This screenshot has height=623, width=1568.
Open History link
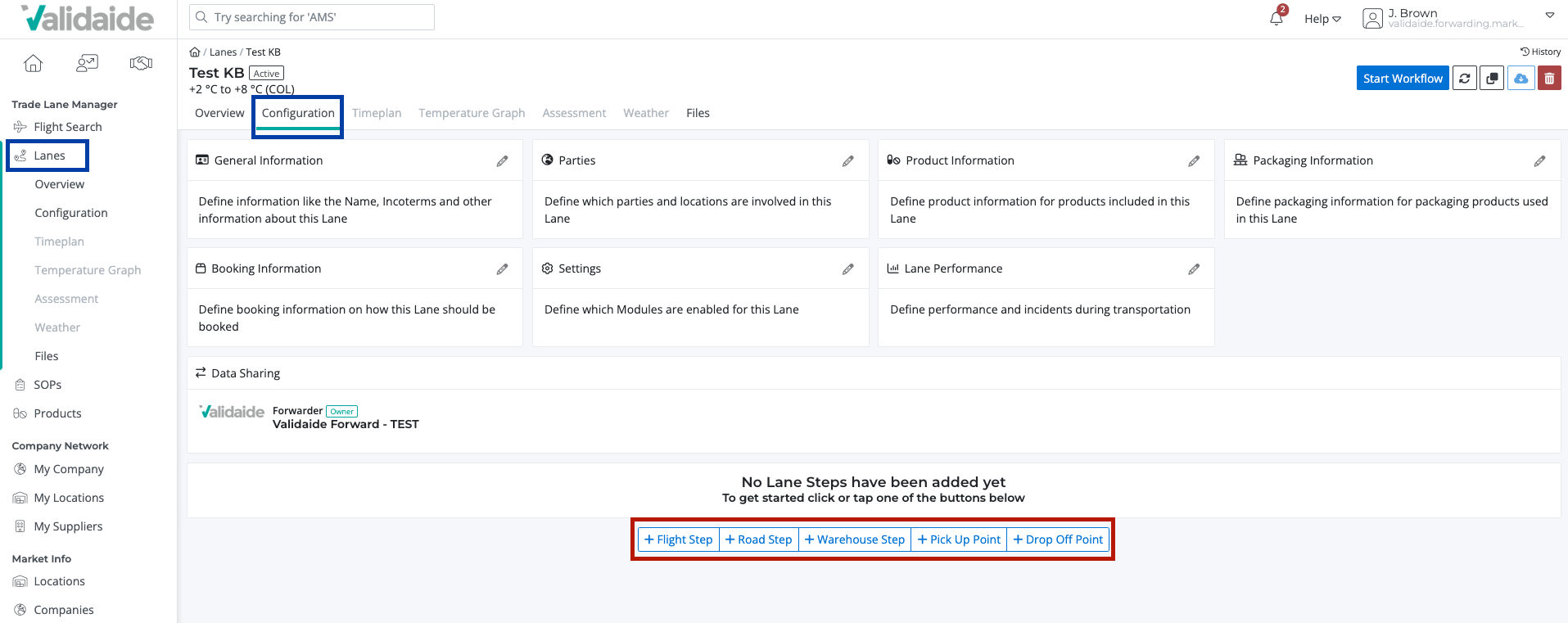pos(1540,52)
